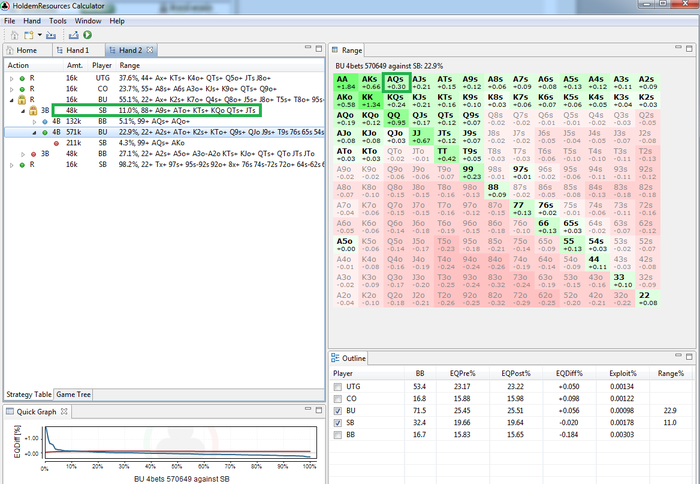Uncheck the SB checkbox in Outline
The image size is (700, 484).
[338, 423]
